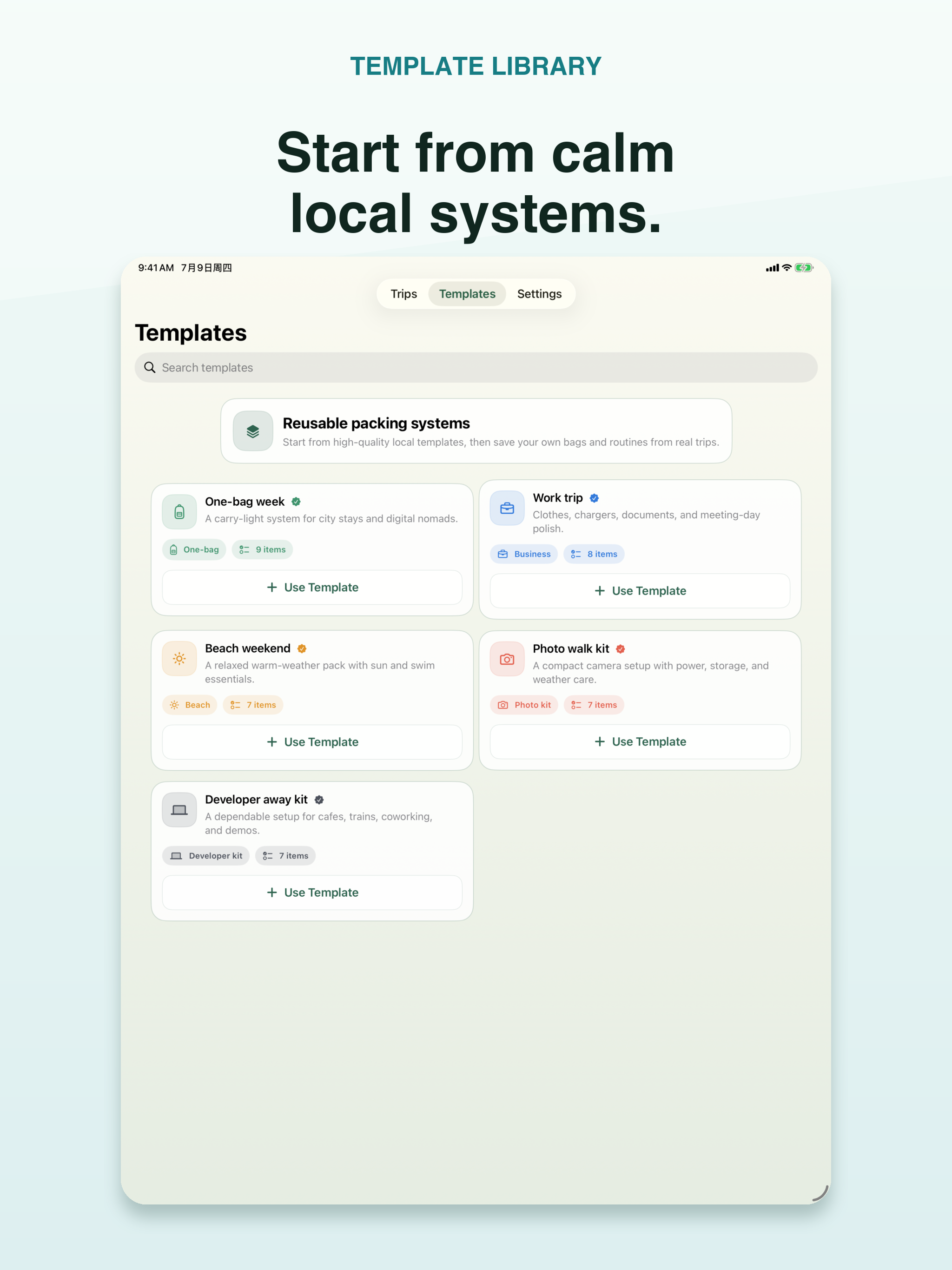
Task: Use Template for Developer away kit
Action: click(312, 893)
